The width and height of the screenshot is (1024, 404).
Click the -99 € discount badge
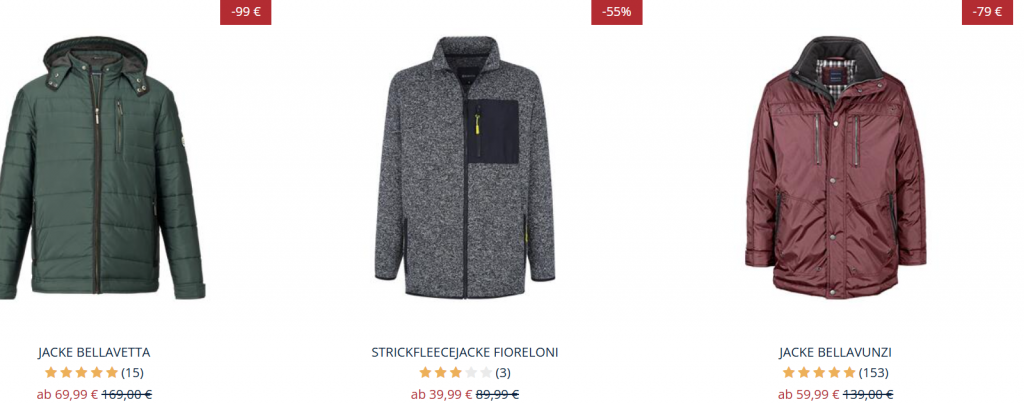click(x=246, y=12)
